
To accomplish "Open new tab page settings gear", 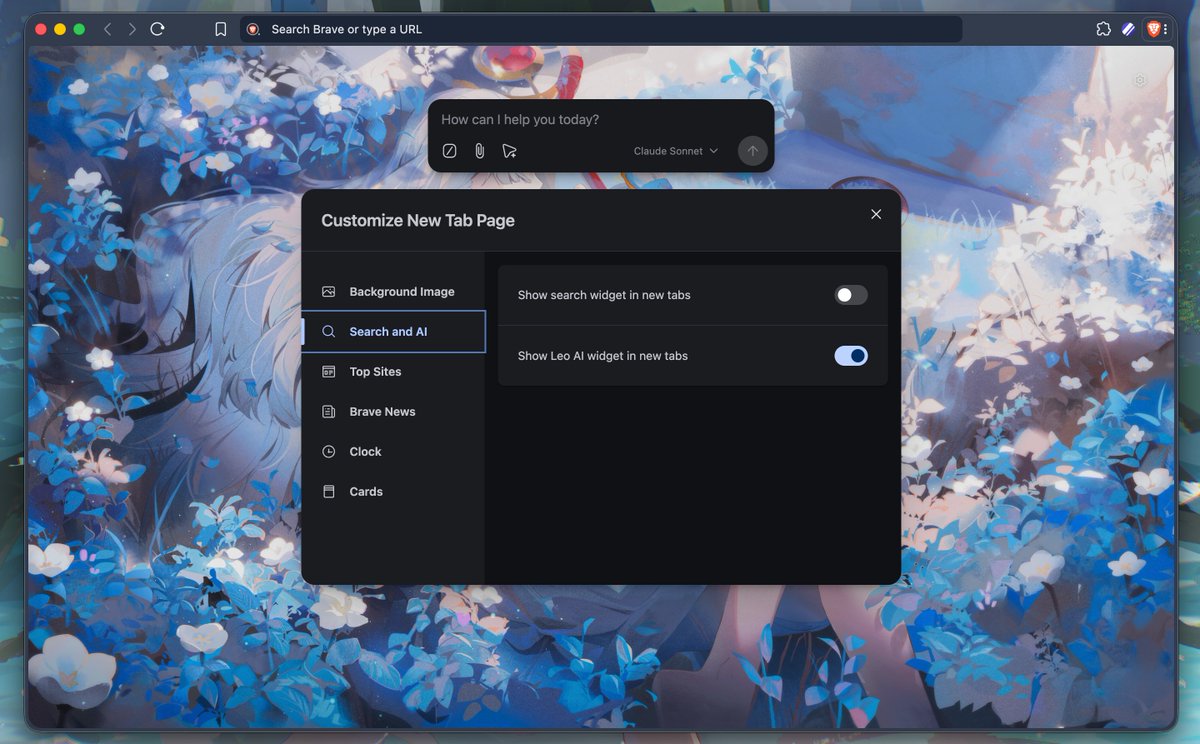I will pyautogui.click(x=1140, y=80).
